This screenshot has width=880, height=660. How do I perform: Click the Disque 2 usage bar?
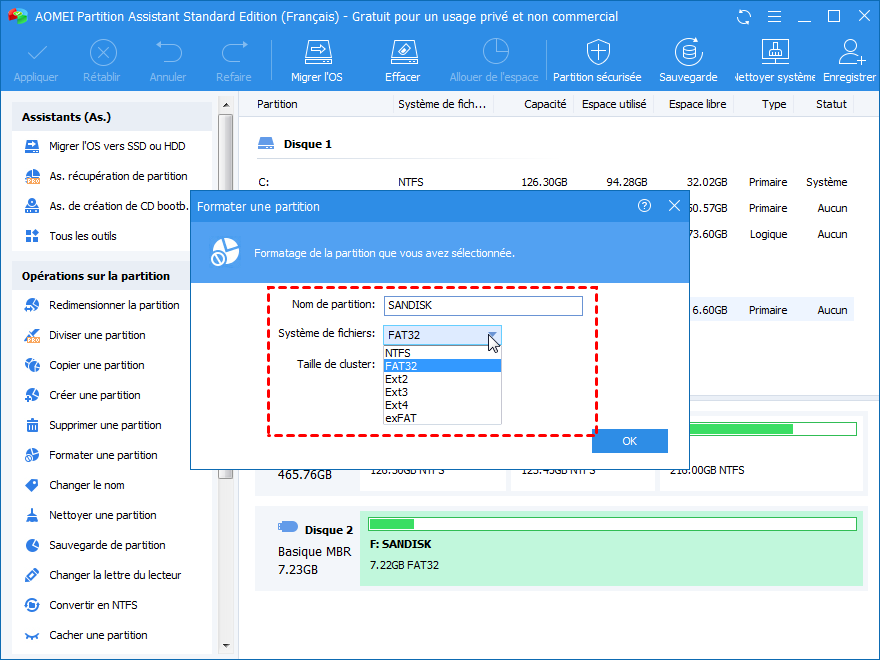pos(612,524)
